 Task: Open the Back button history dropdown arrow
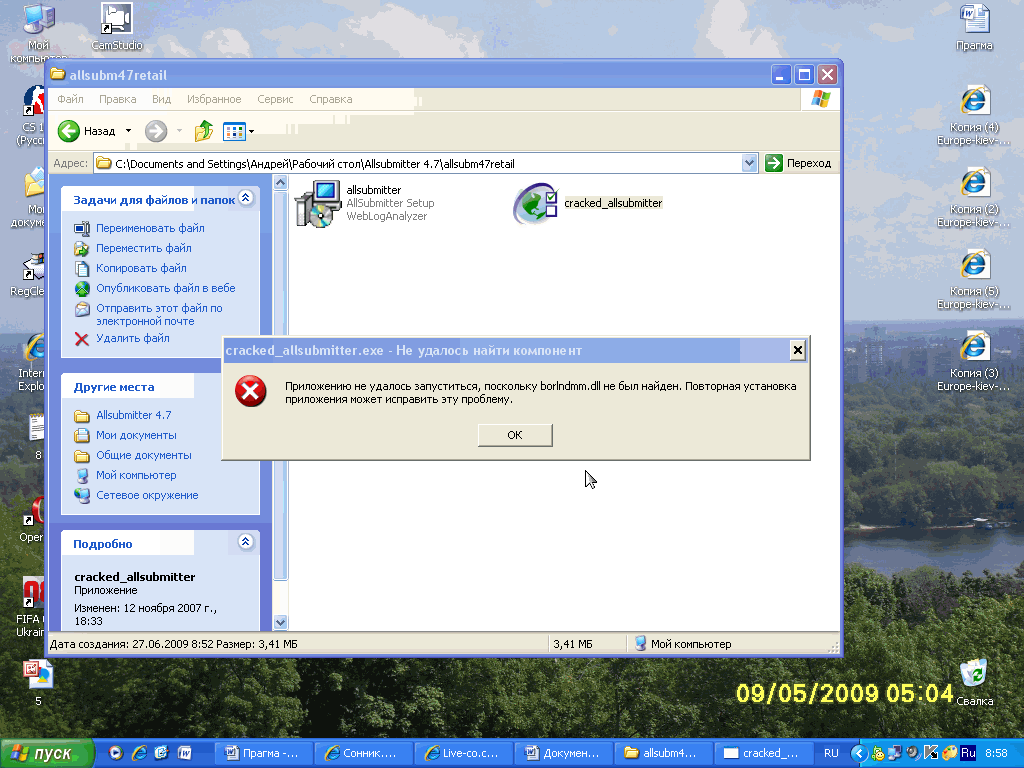(128, 131)
